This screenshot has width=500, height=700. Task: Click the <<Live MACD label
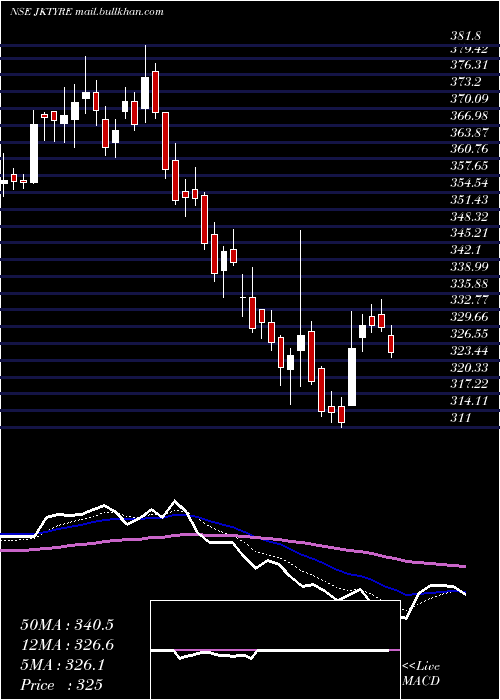tap(421, 673)
